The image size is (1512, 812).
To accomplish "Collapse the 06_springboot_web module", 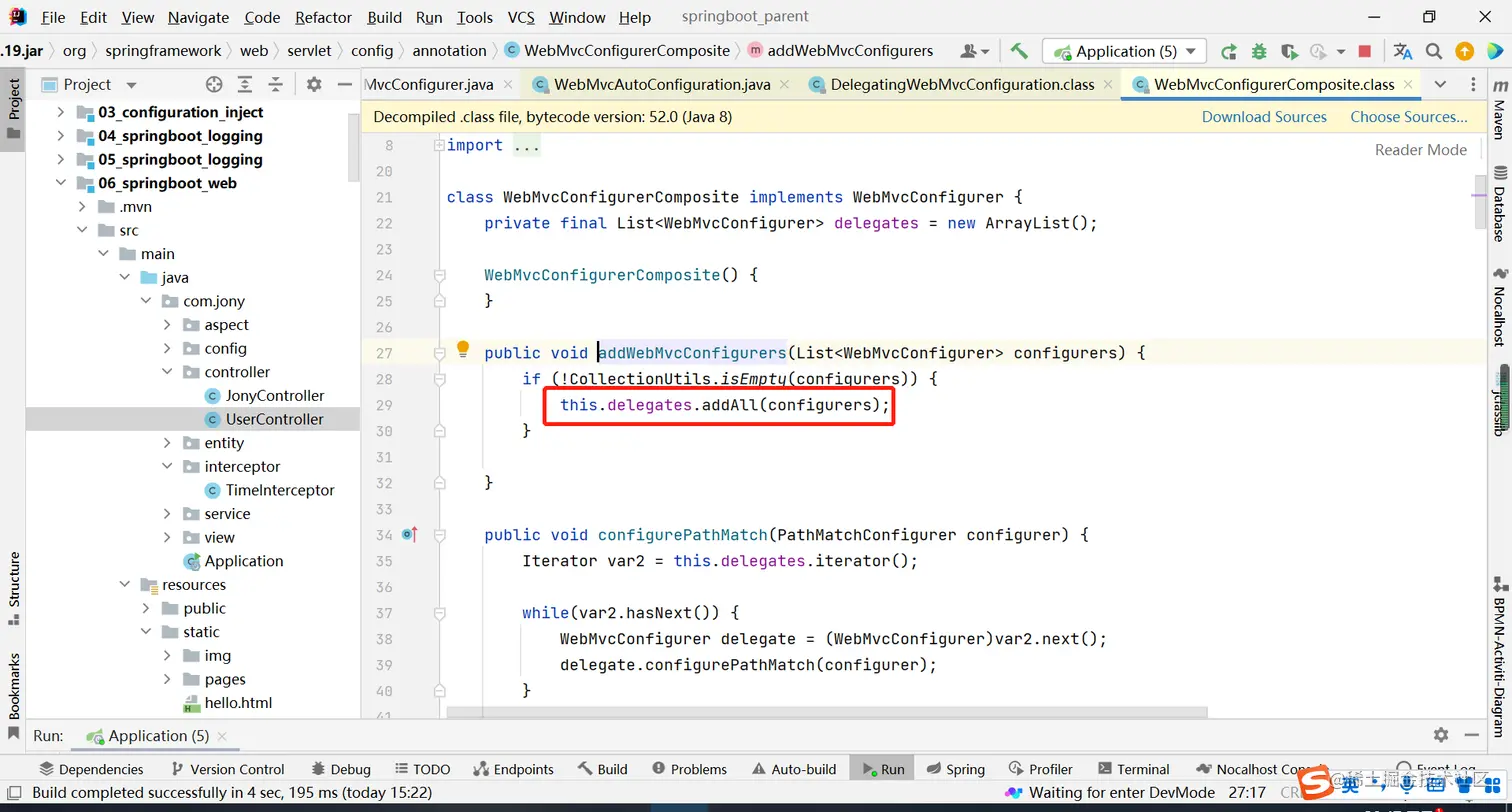I will (61, 183).
